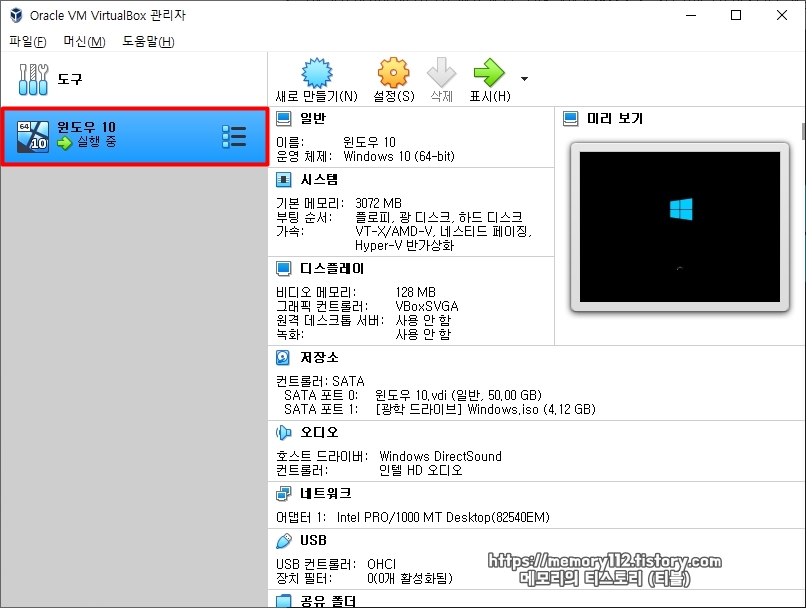Click 플로피, 광 디스크, 하드 디스크 boot order value
The image size is (806, 608).
(438, 217)
